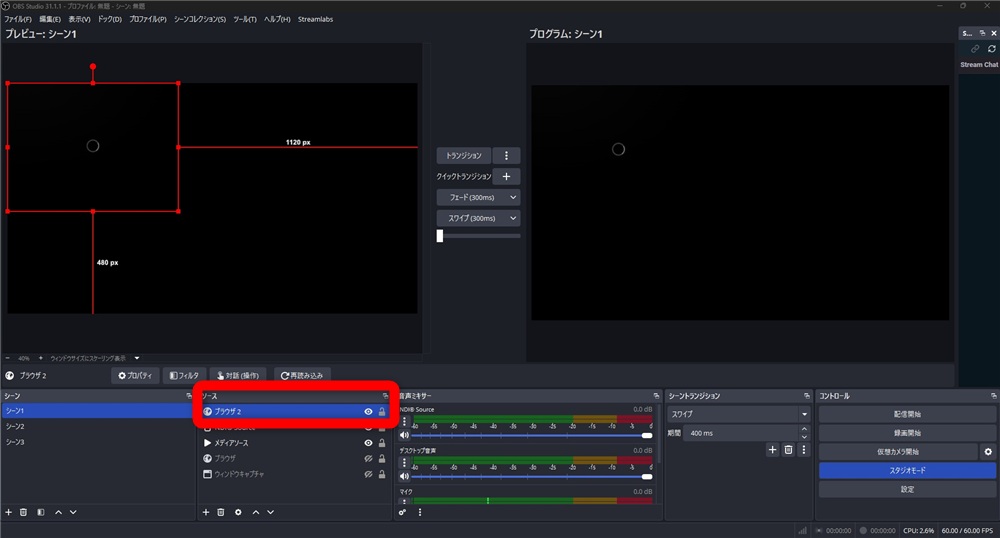Screen dimensions: 1000x538
Task: Show the hidden ブラウザ source
Action: [368, 458]
